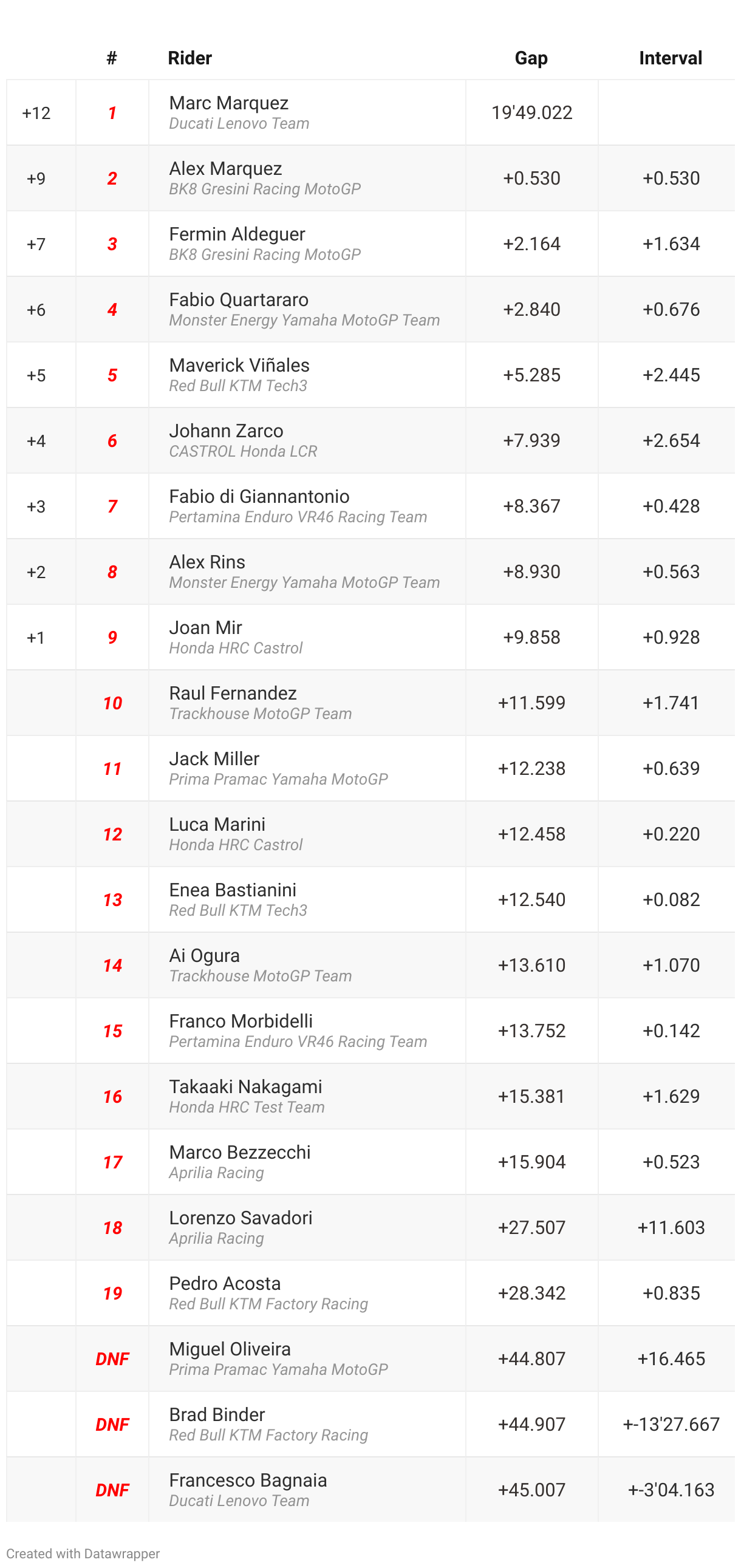Image resolution: width=741 pixels, height=1568 pixels.
Task: Click the Interval column header
Action: tap(670, 58)
